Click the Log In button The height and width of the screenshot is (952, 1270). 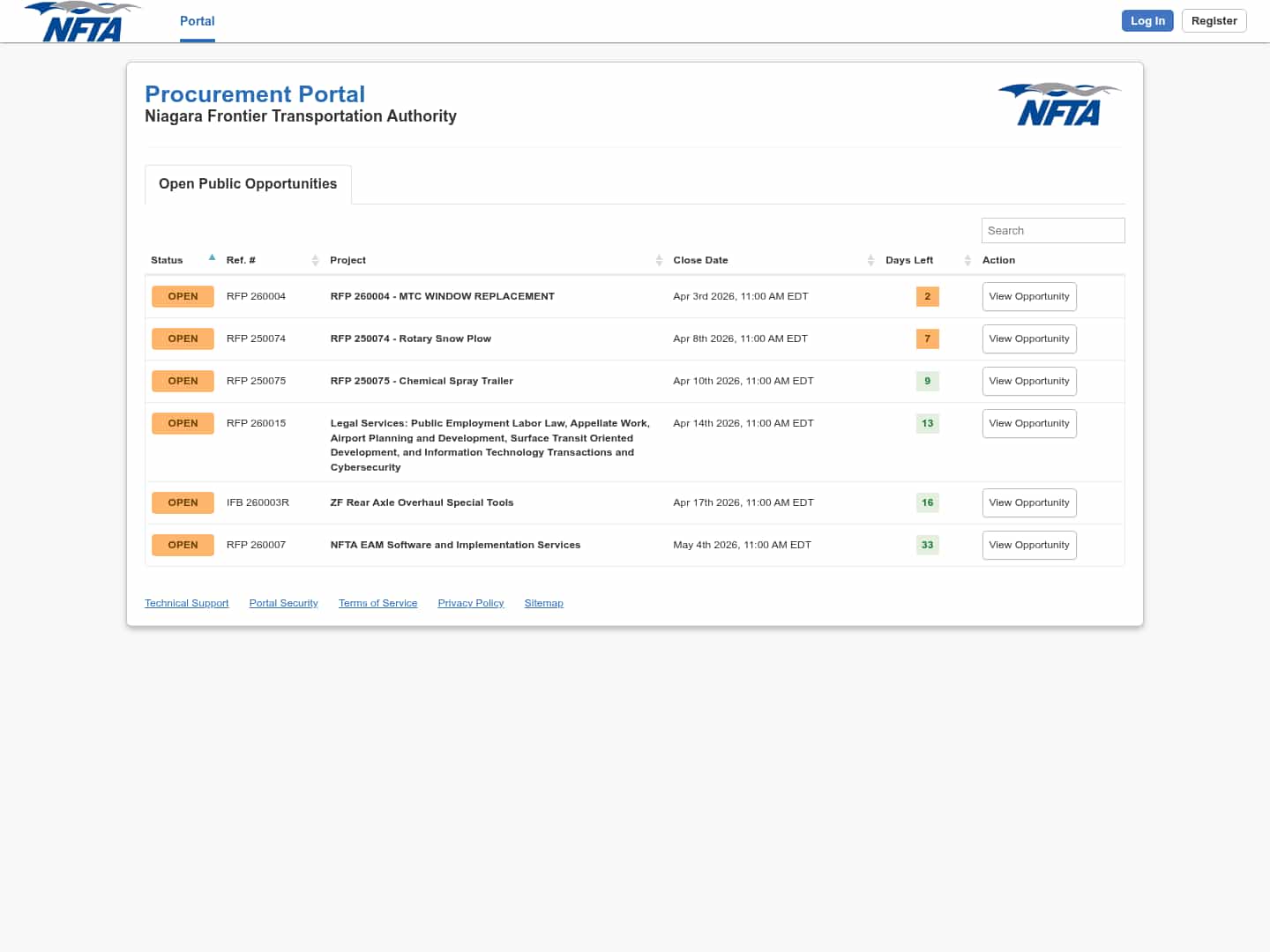tap(1147, 21)
